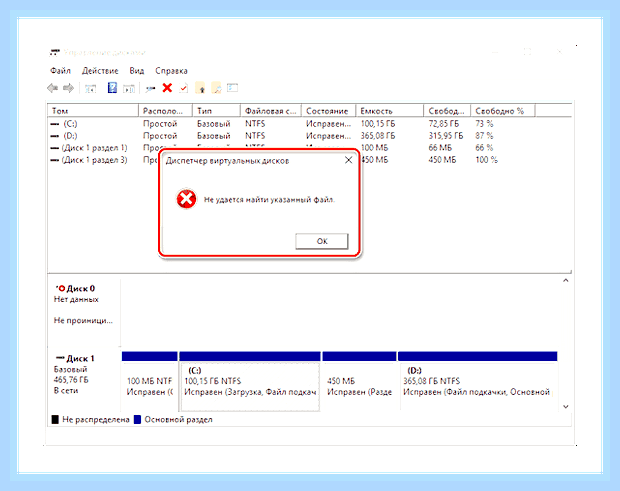
Task: Click the drive icon beside (D:) row
Action: (x=55, y=136)
